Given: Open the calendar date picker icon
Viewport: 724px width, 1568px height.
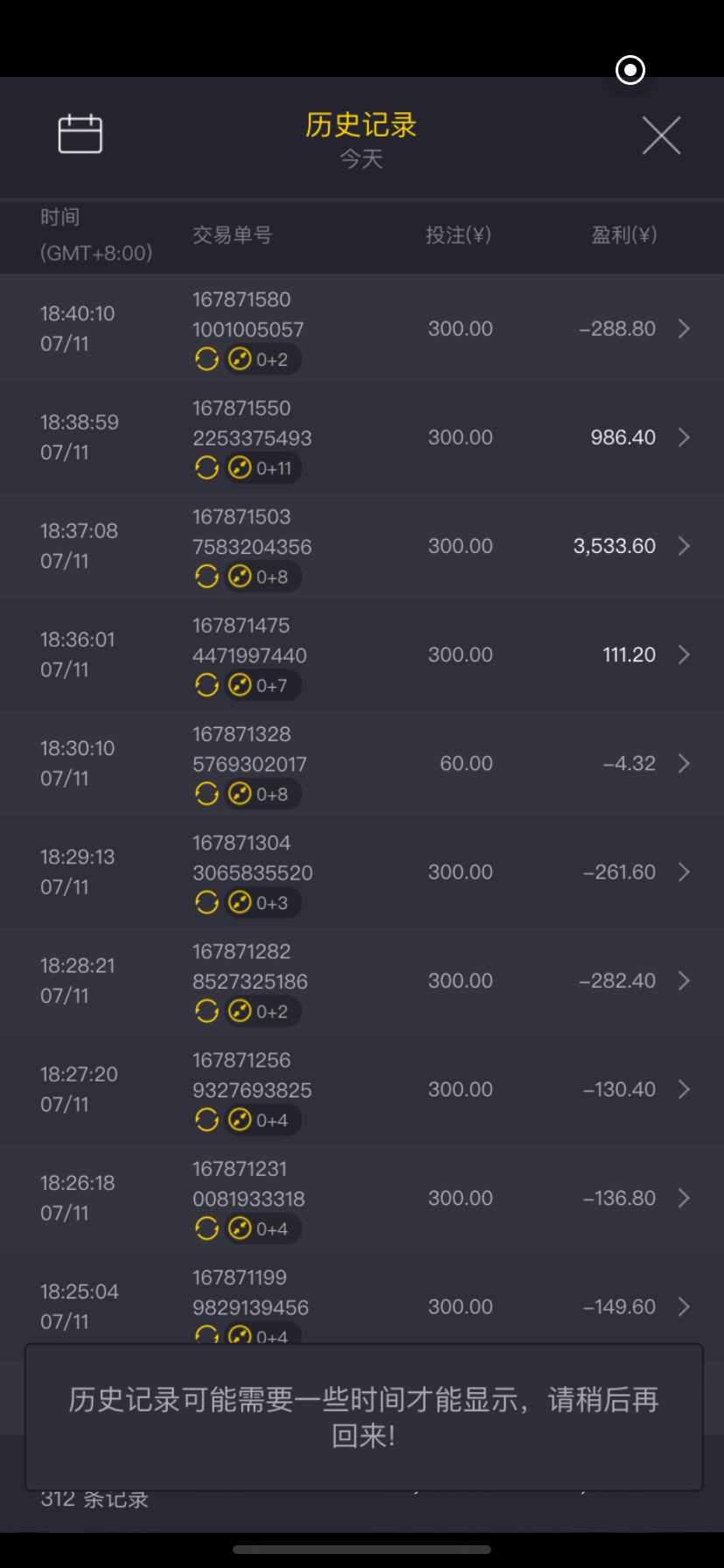Looking at the screenshot, I should tap(80, 135).
